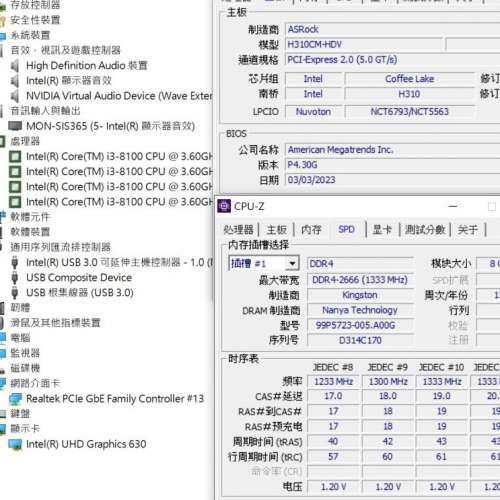Image resolution: width=500 pixels, height=500 pixels.
Task: Click the H310CM-HDV model value
Action: [x=365, y=45]
